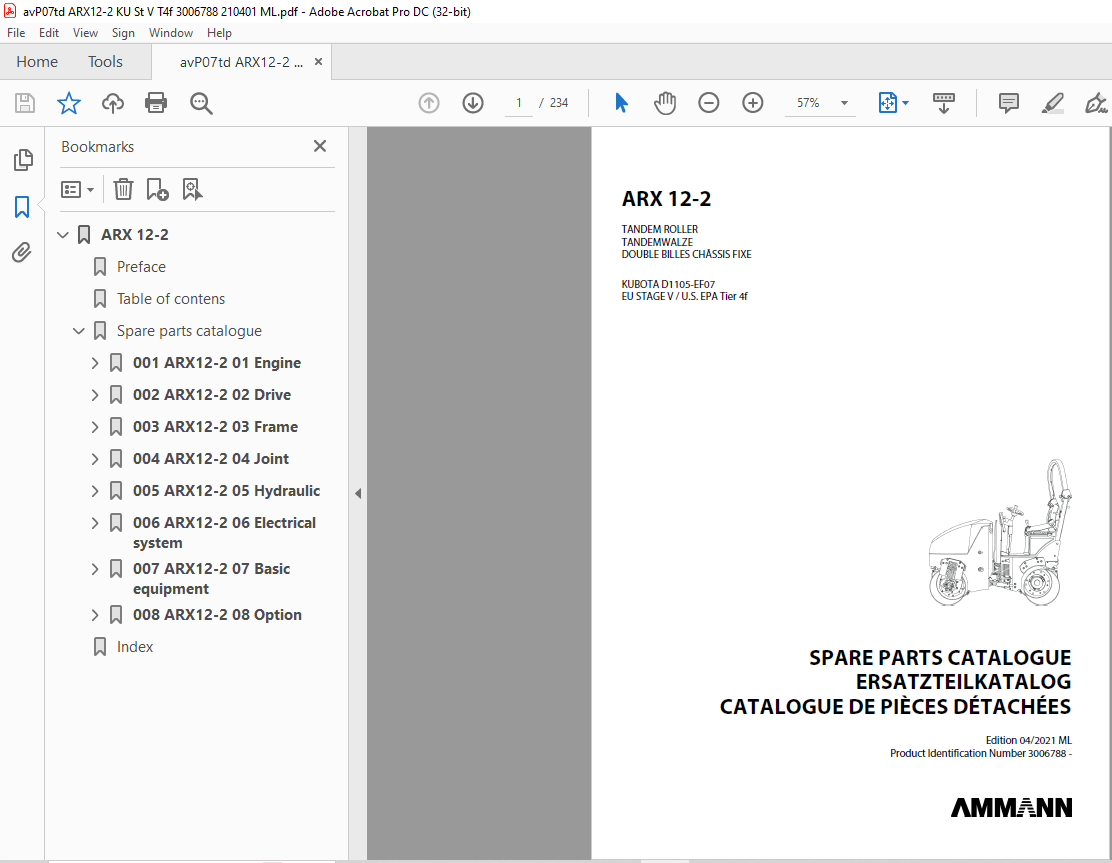
Task: Click the Fit page icon
Action: point(888,103)
